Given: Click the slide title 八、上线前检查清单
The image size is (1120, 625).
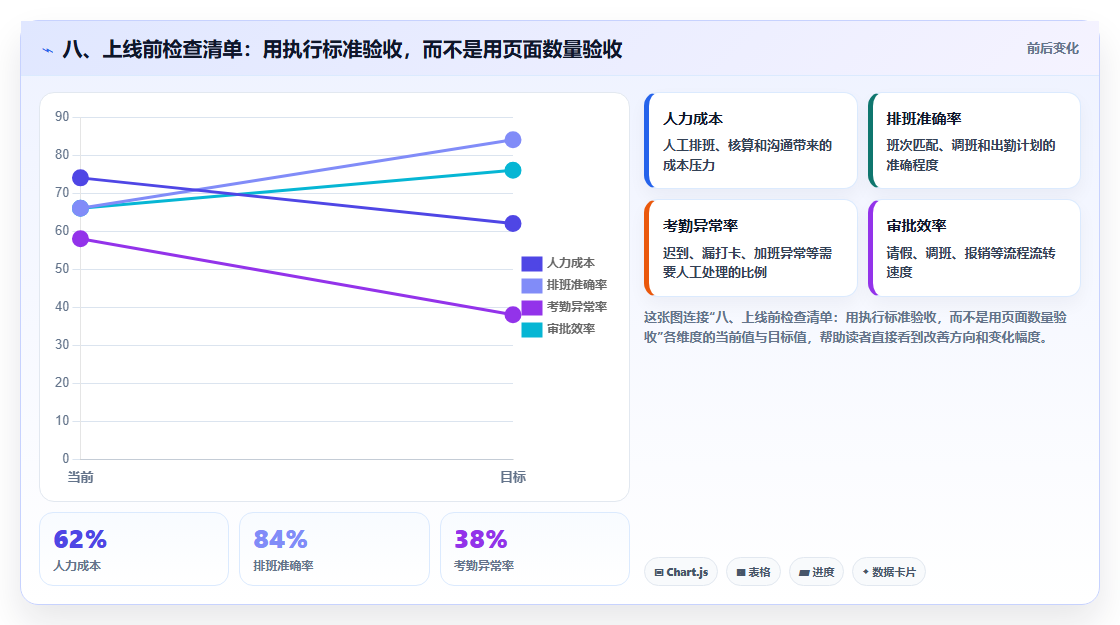Looking at the screenshot, I should [343, 49].
